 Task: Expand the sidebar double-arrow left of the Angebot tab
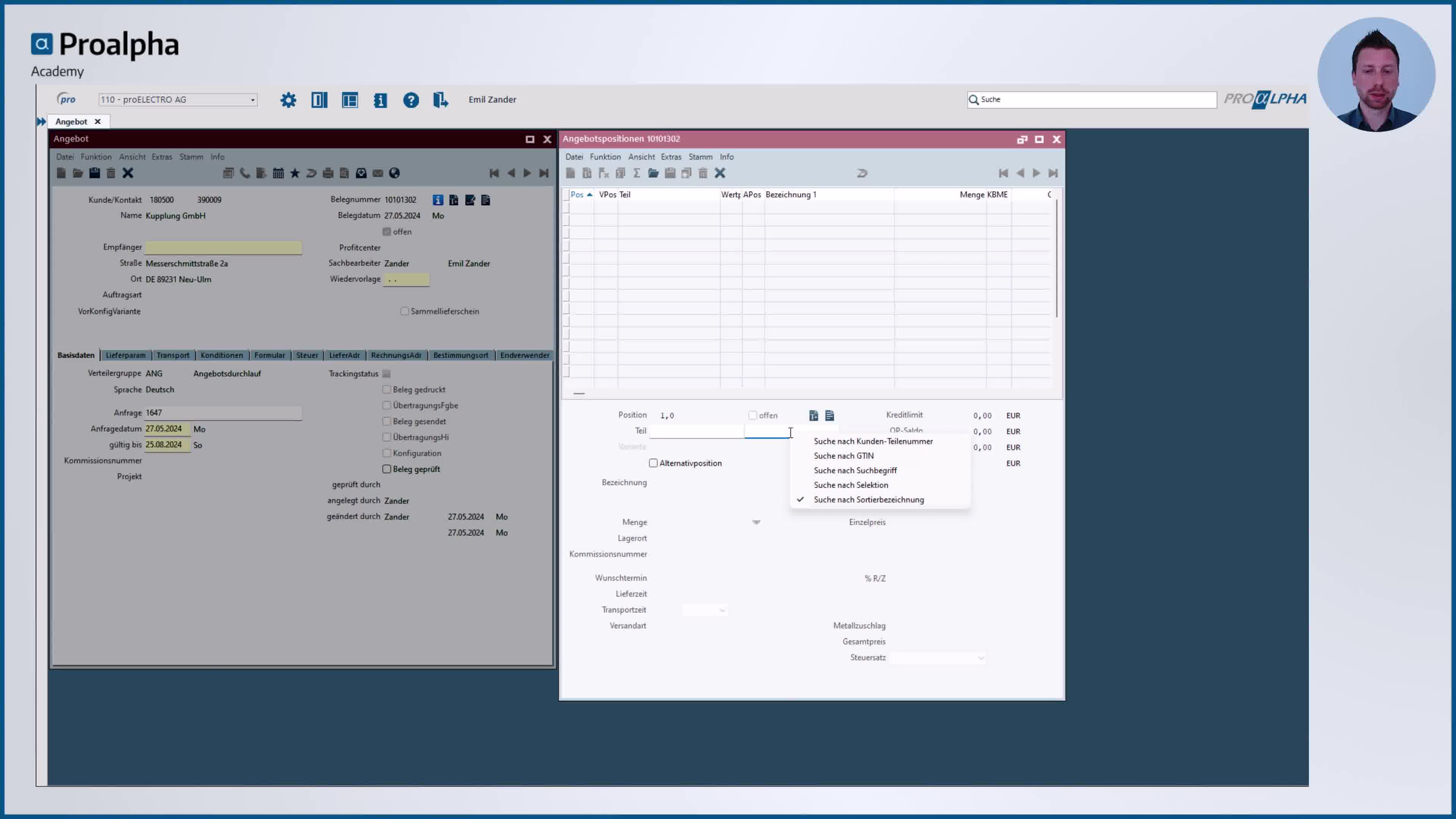click(x=41, y=121)
